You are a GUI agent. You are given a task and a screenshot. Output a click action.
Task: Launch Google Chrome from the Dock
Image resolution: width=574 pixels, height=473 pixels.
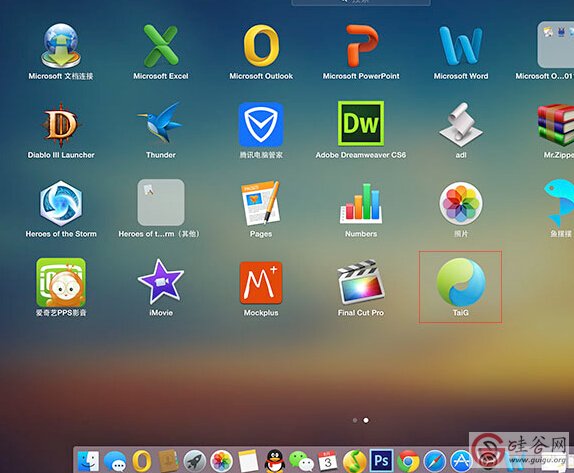pyautogui.click(x=408, y=461)
